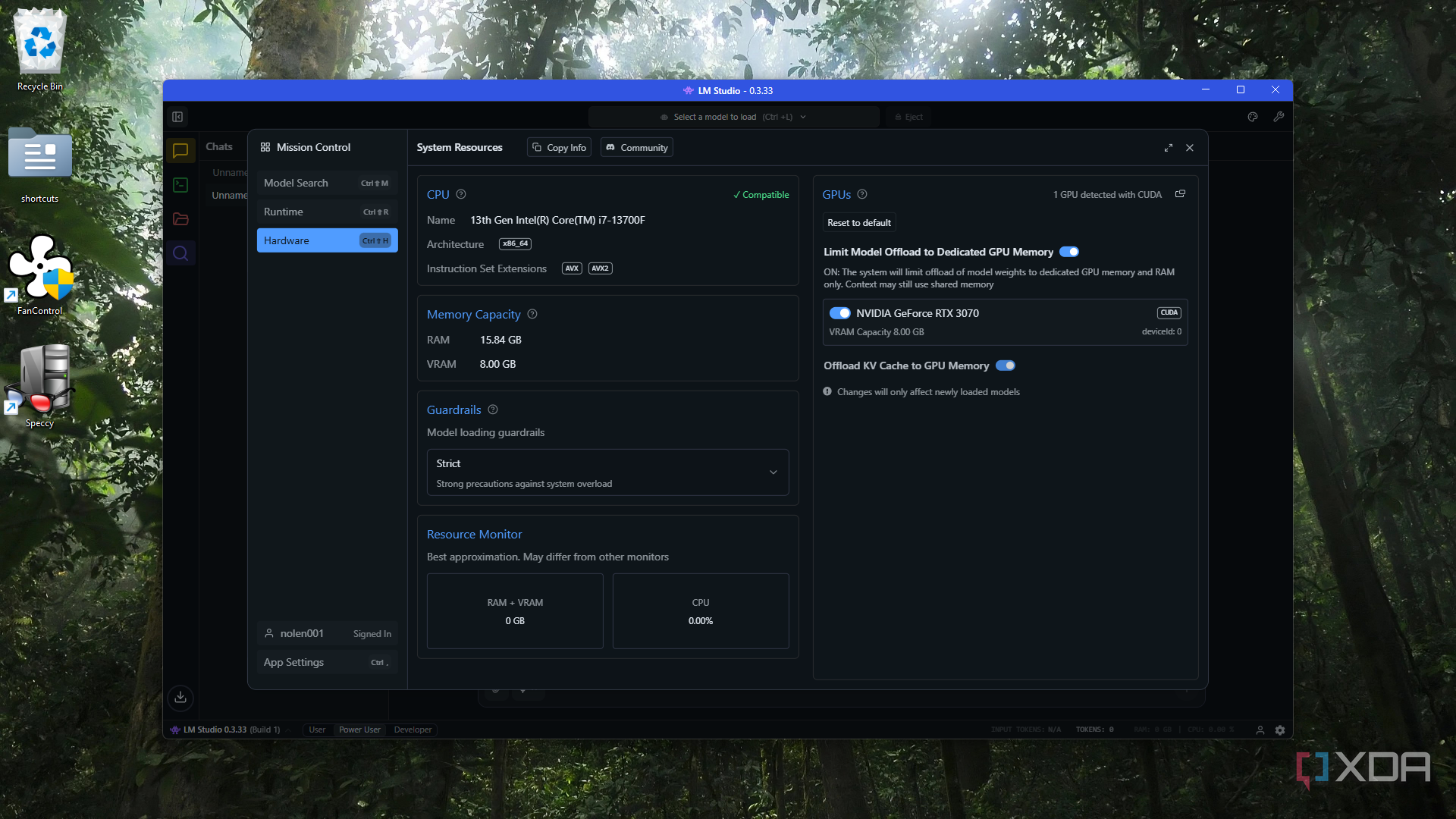Open the wrench settings icon
1456x819 pixels.
pyautogui.click(x=1279, y=117)
